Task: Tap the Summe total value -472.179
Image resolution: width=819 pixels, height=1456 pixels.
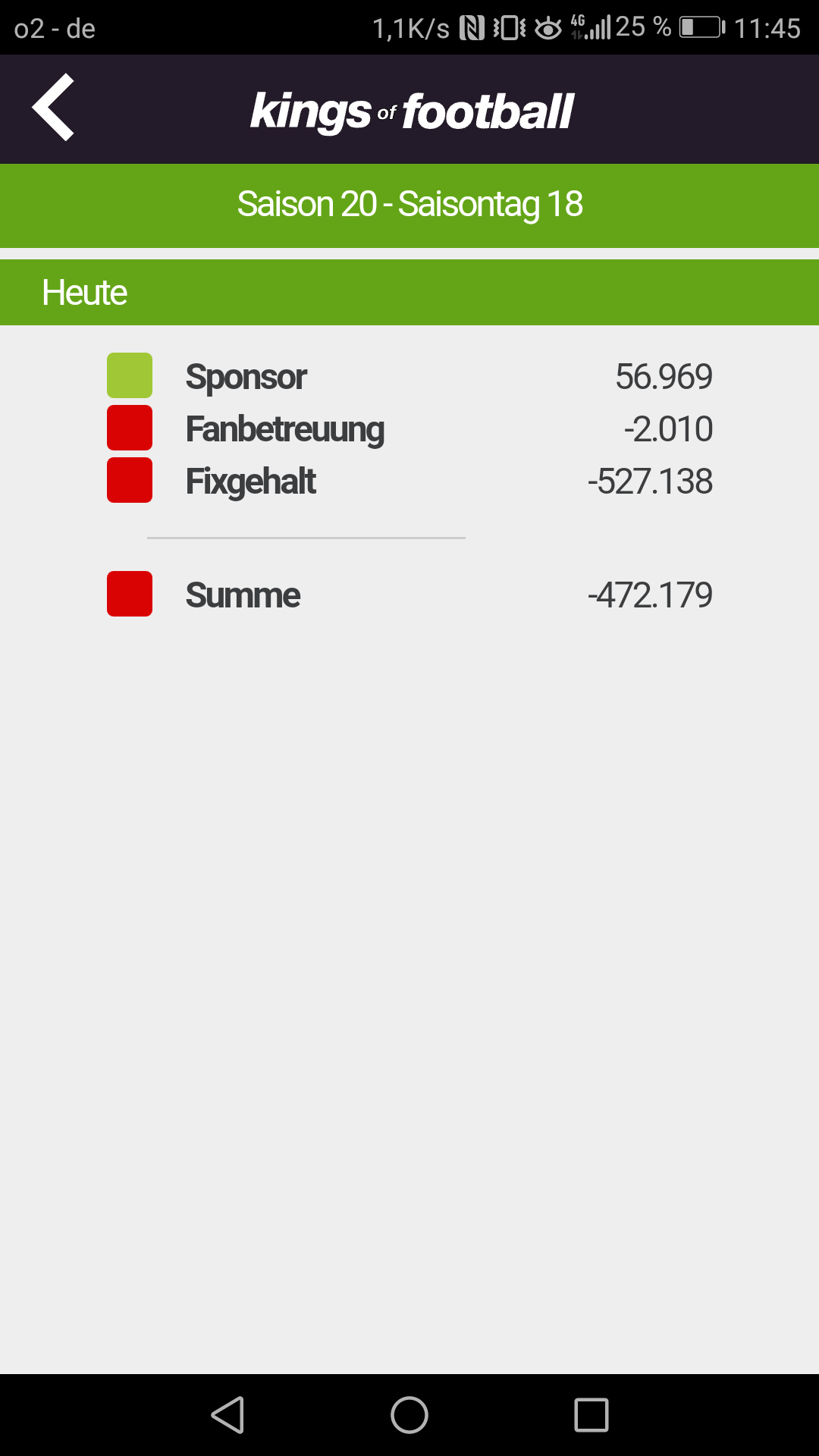Action: tap(650, 595)
